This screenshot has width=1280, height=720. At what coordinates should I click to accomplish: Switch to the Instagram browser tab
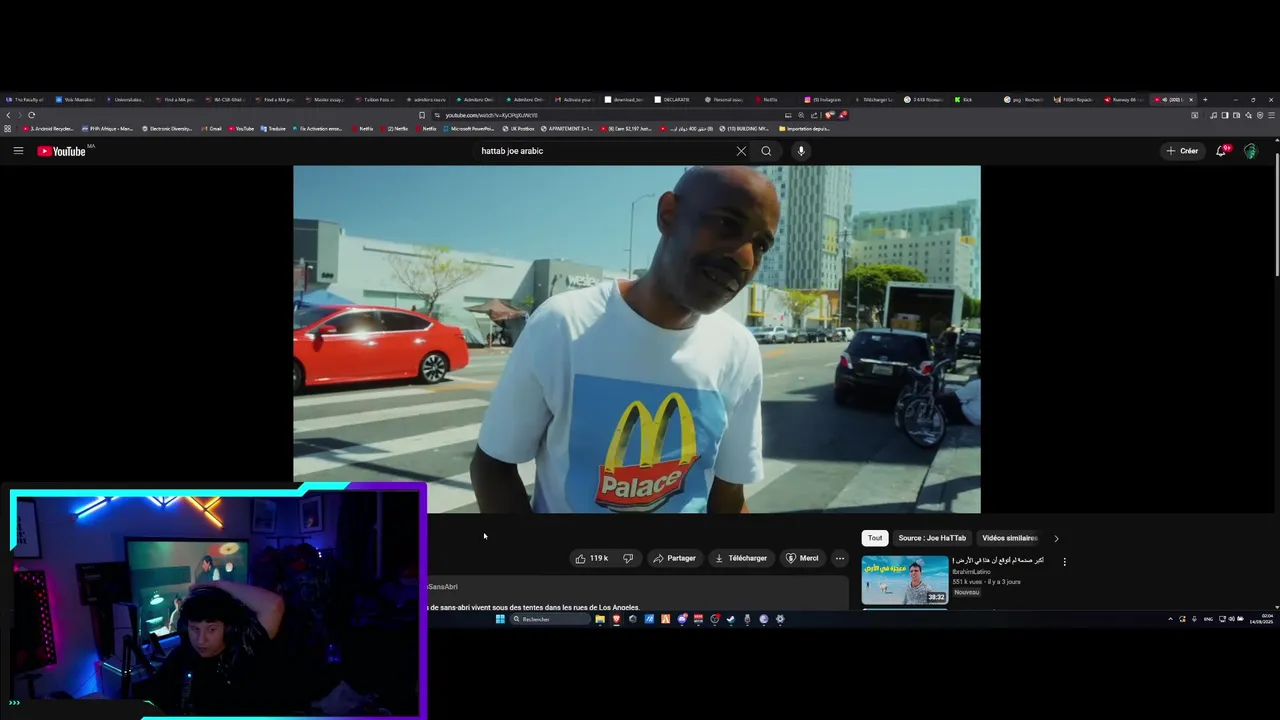pyautogui.click(x=825, y=100)
